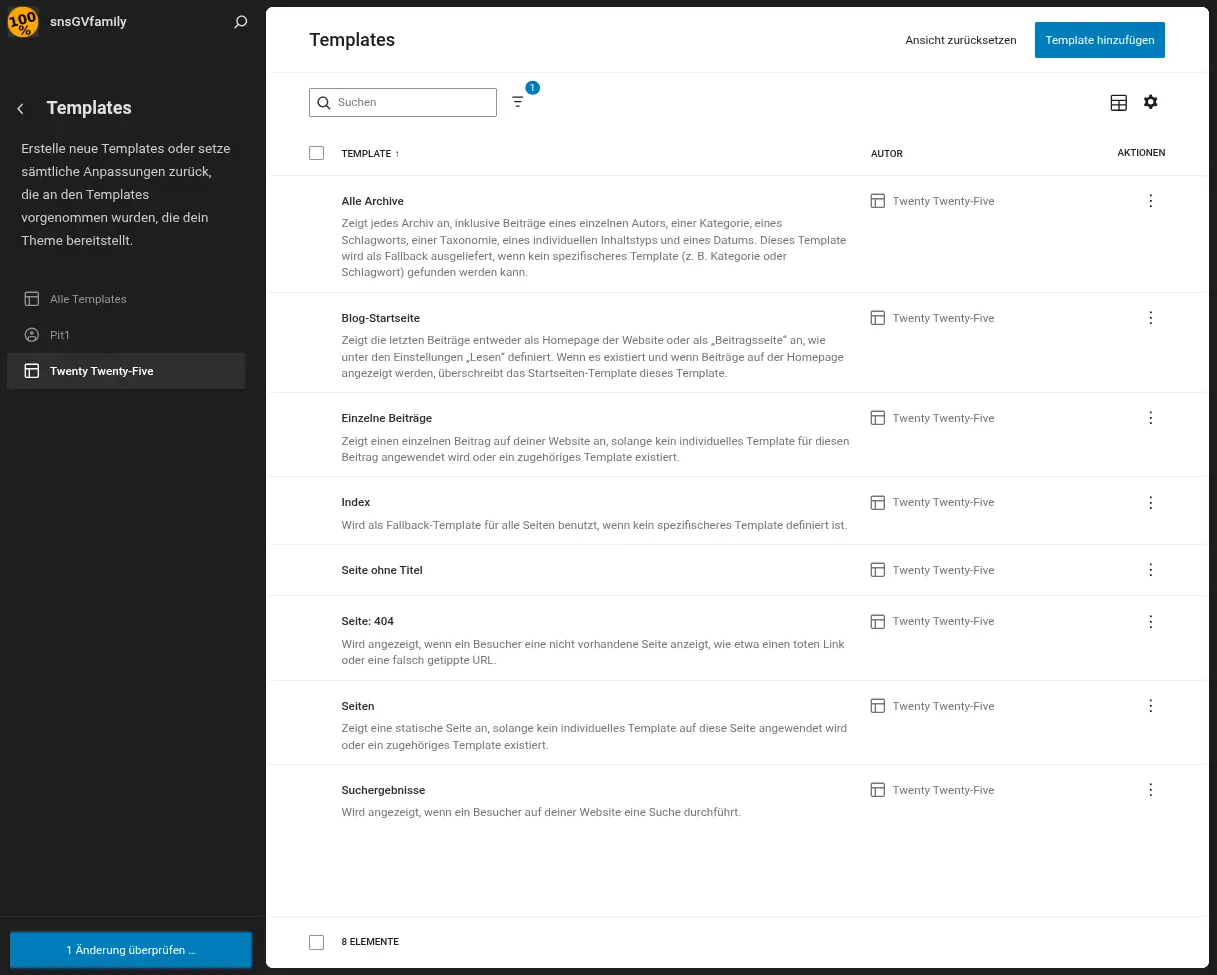Select Twenty Twenty-Five in sidebar
1217x975 pixels.
(126, 371)
